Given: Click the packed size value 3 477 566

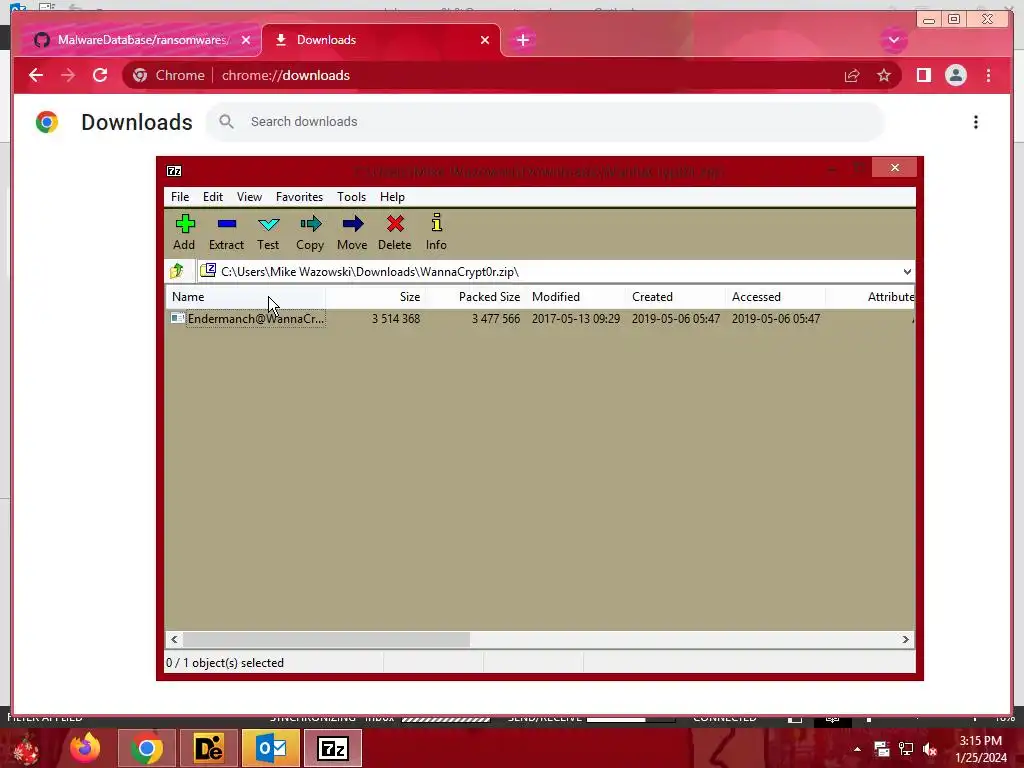Looking at the screenshot, I should tap(496, 319).
